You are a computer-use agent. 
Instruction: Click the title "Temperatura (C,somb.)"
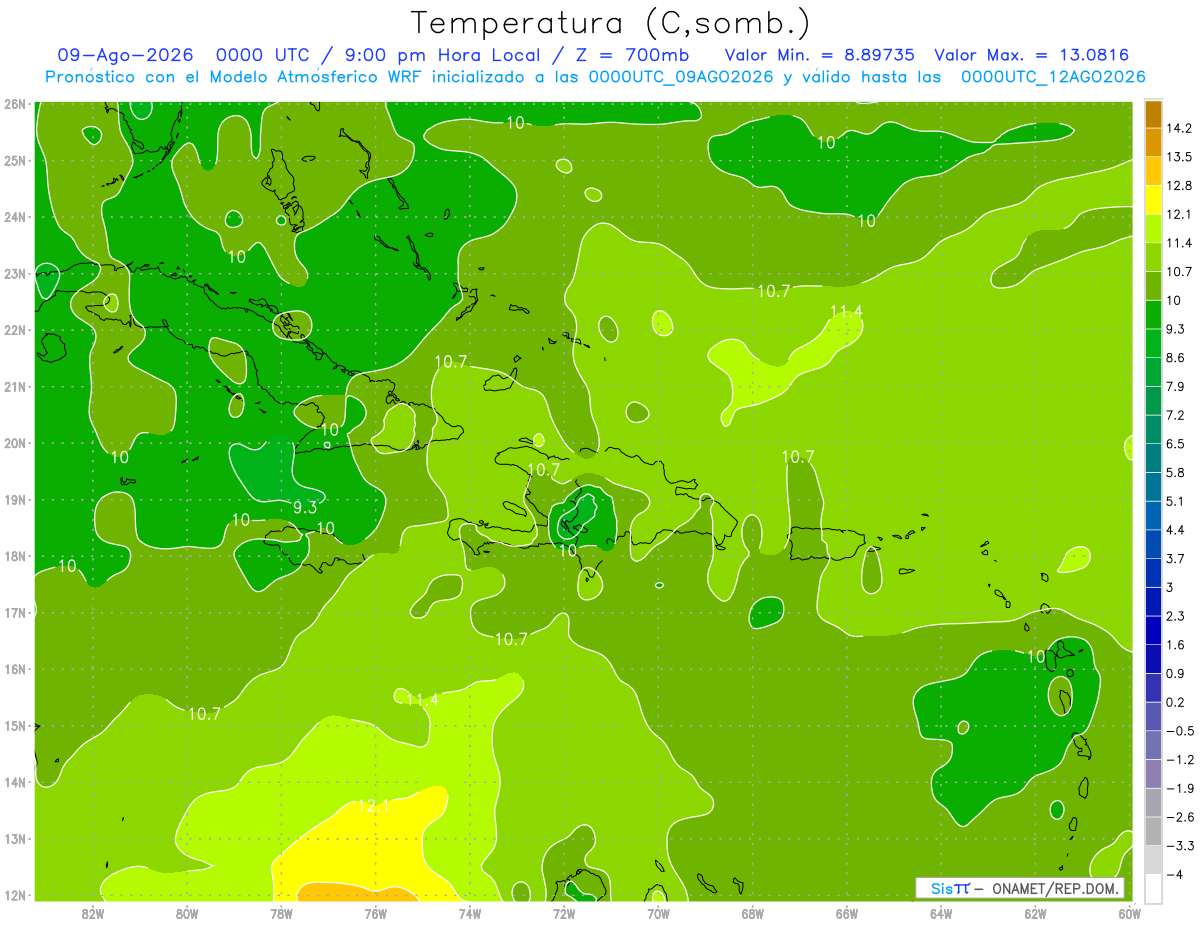(x=611, y=23)
